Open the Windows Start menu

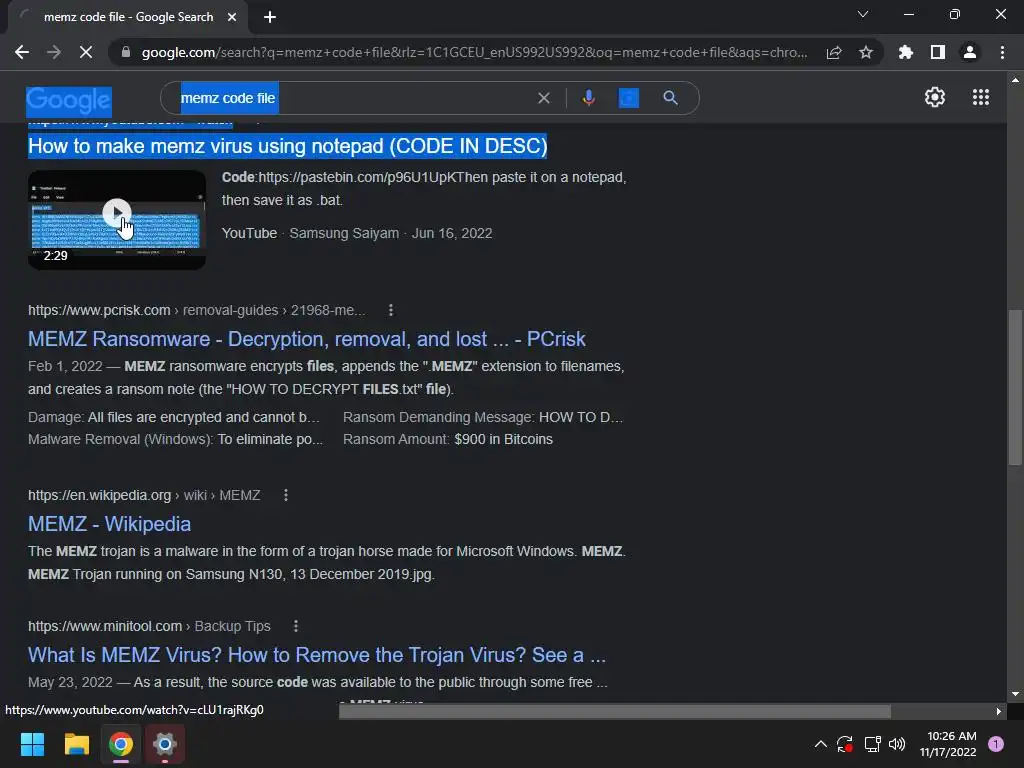32,744
